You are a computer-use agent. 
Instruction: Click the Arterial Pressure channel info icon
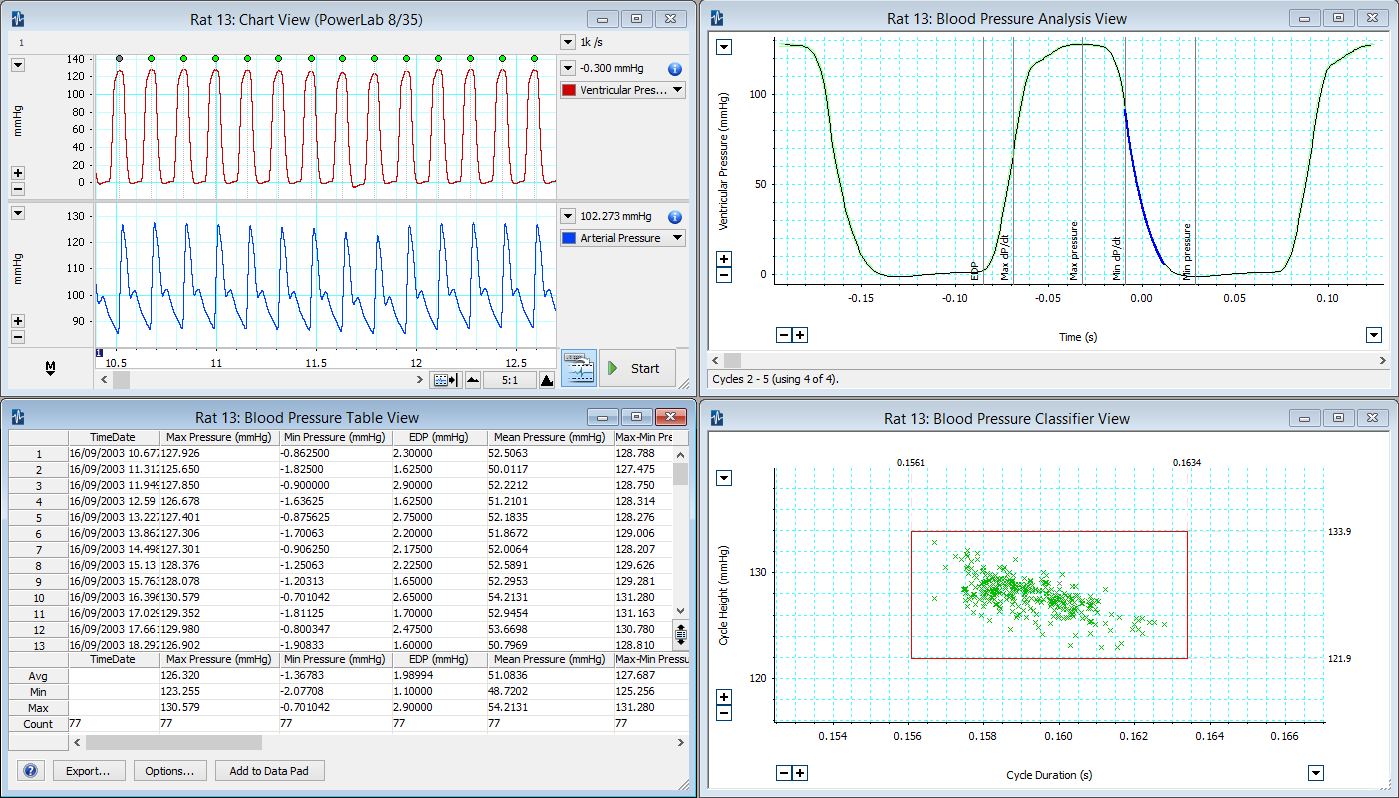(x=674, y=217)
